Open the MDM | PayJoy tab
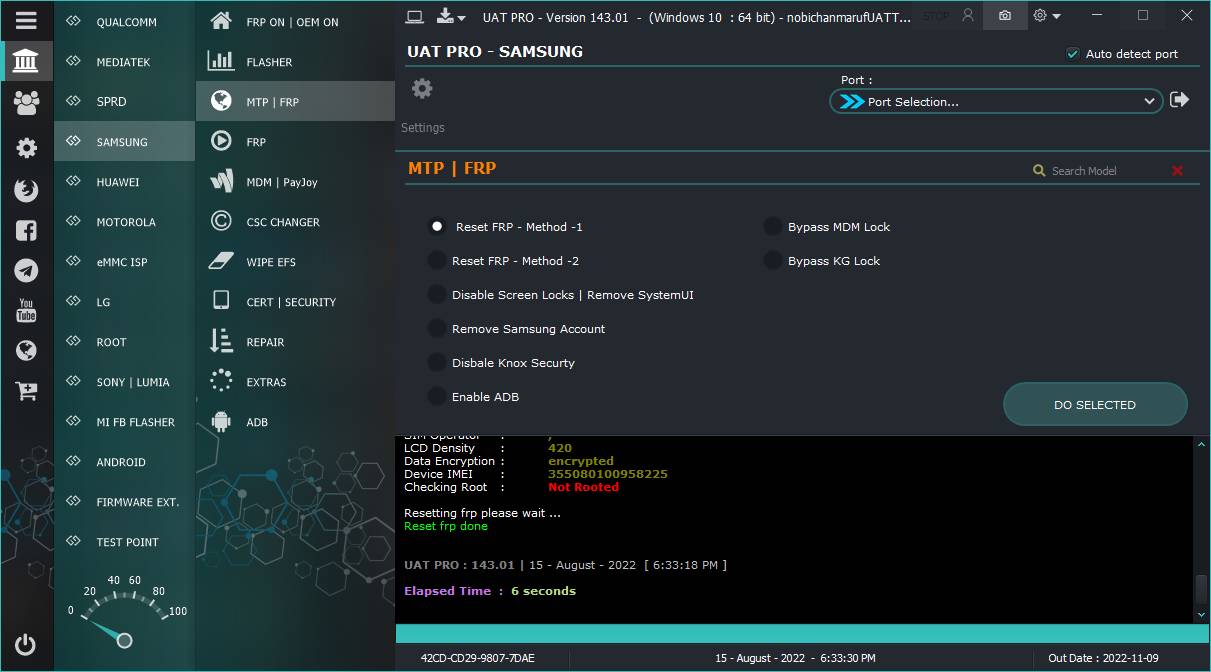The width and height of the screenshot is (1211, 672). point(295,182)
